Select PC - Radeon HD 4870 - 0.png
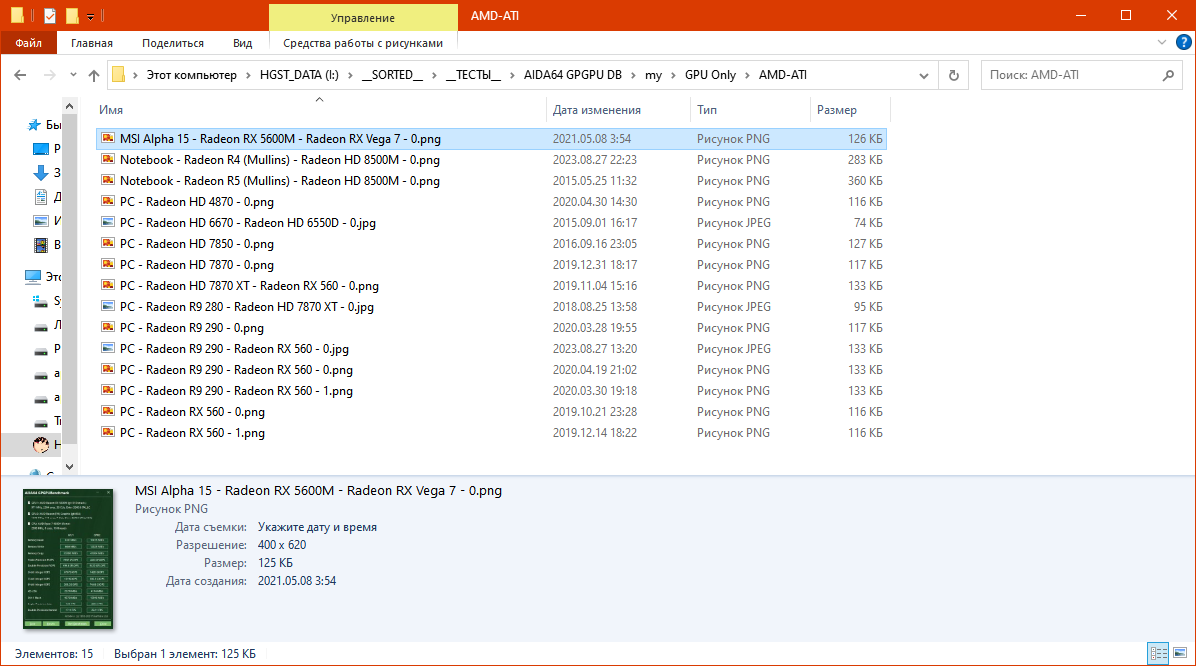Viewport: 1196px width, 666px height. [x=491, y=201]
